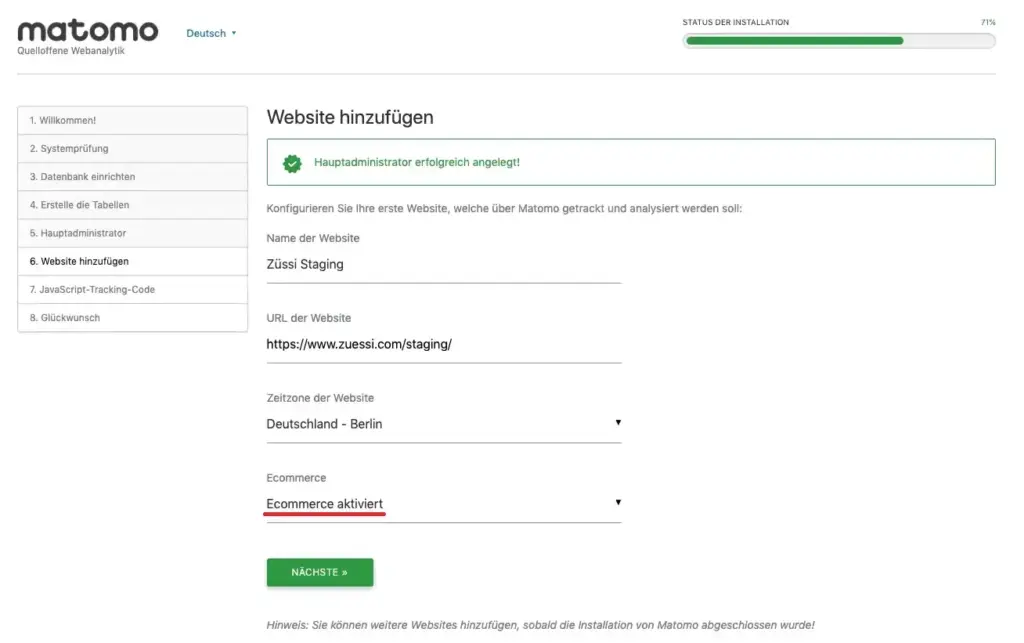Expand the Zeitzone der Website dropdown

443,424
